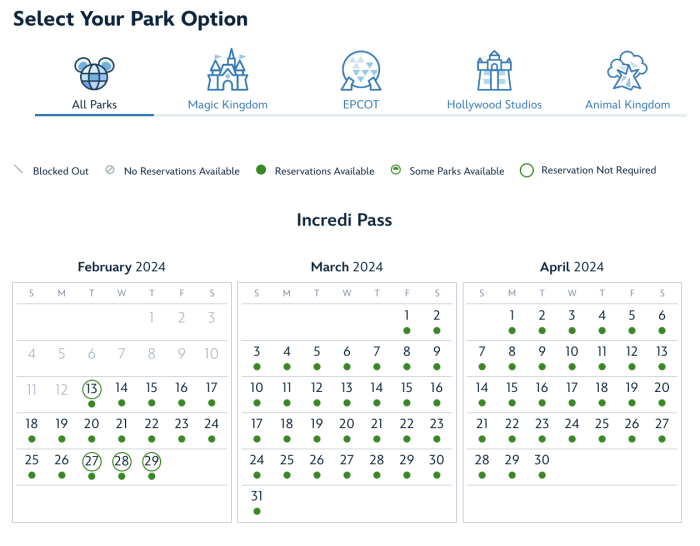Click the Reservation Not Required legend circle

[527, 171]
